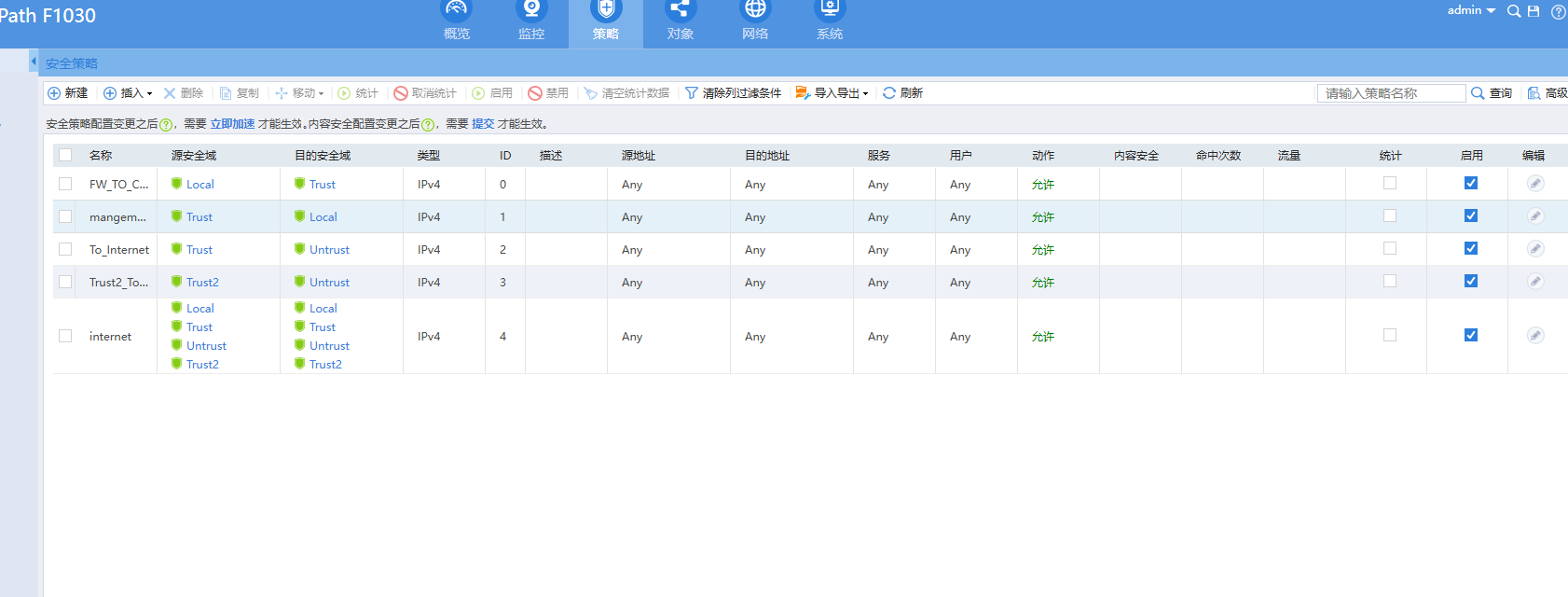Viewport: 1568px width, 597px height.
Task: Click help icon after 安全策略配置变更之后
Action: 166,125
